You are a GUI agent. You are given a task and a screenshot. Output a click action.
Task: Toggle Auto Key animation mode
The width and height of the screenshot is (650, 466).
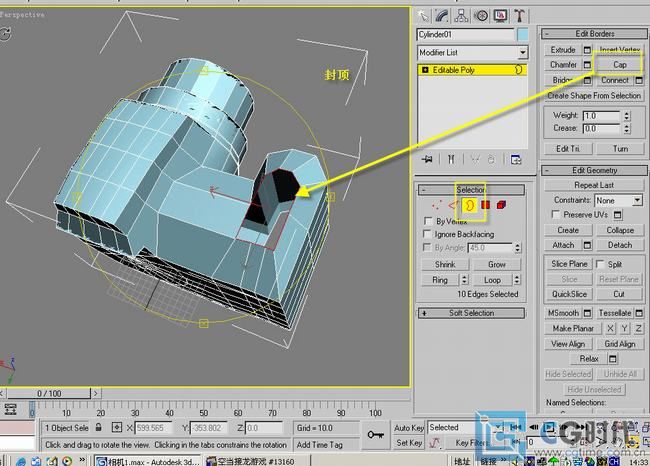pos(408,428)
